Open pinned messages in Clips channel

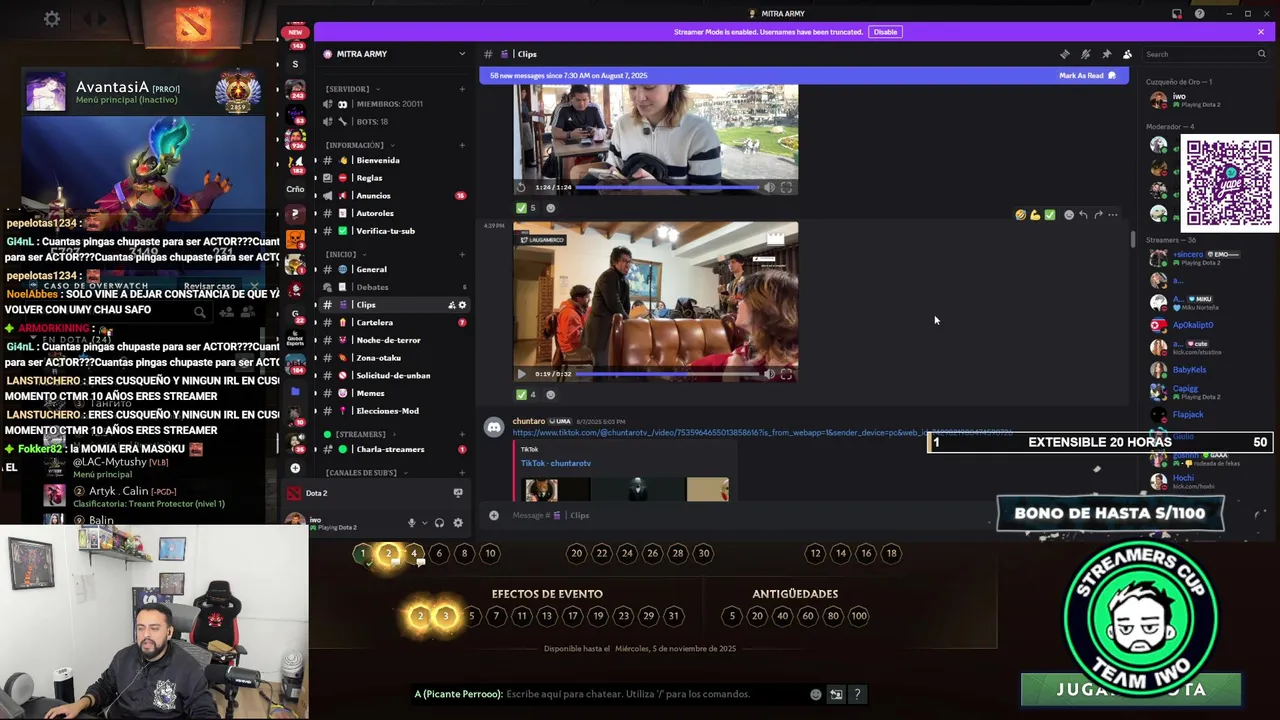pyautogui.click(x=1106, y=54)
